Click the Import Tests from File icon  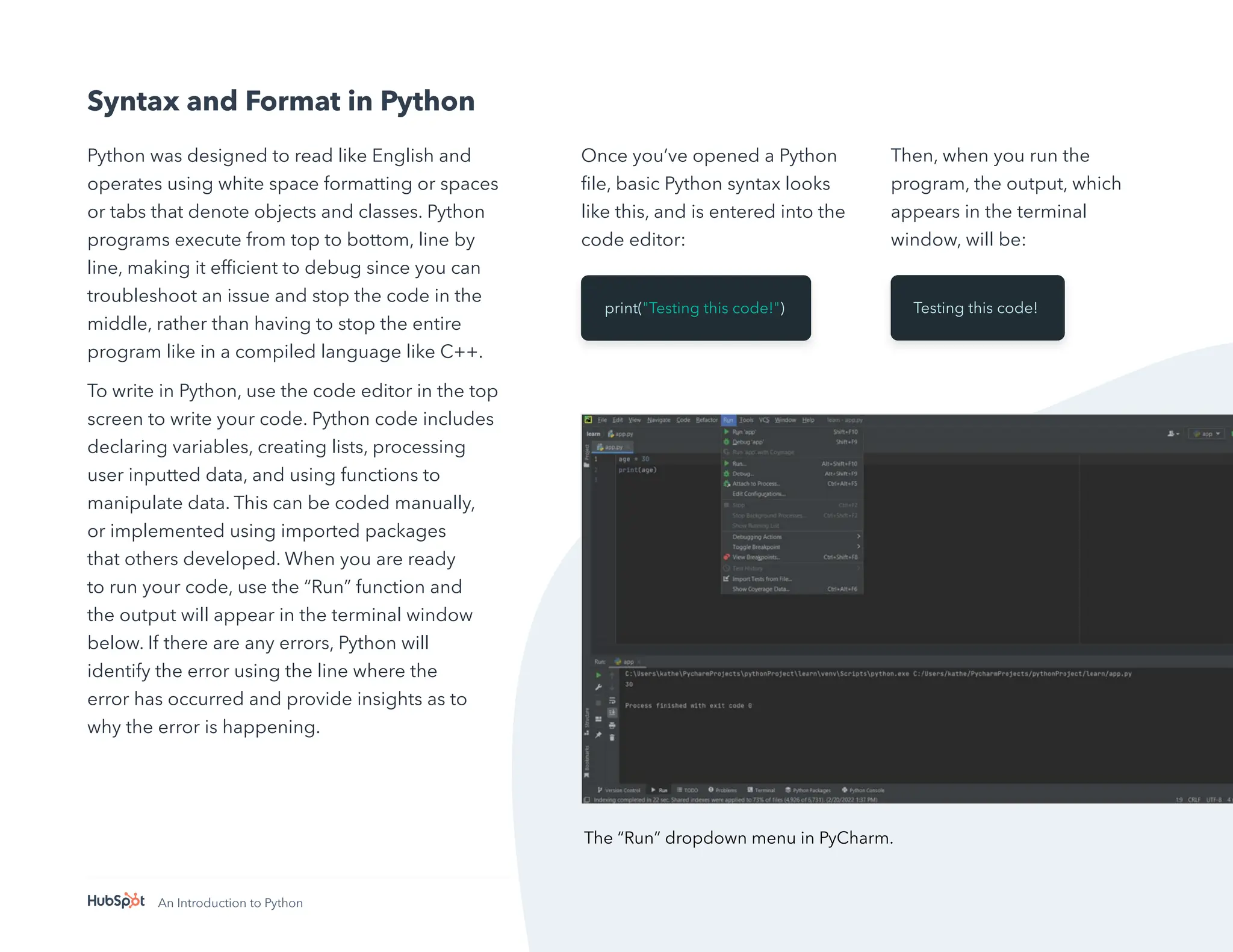click(727, 579)
